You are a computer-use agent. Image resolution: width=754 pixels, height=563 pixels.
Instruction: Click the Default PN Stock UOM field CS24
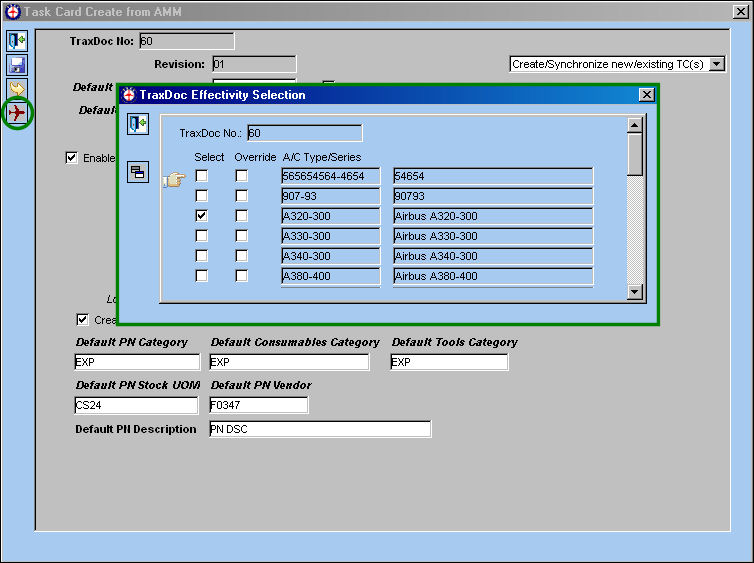click(136, 405)
